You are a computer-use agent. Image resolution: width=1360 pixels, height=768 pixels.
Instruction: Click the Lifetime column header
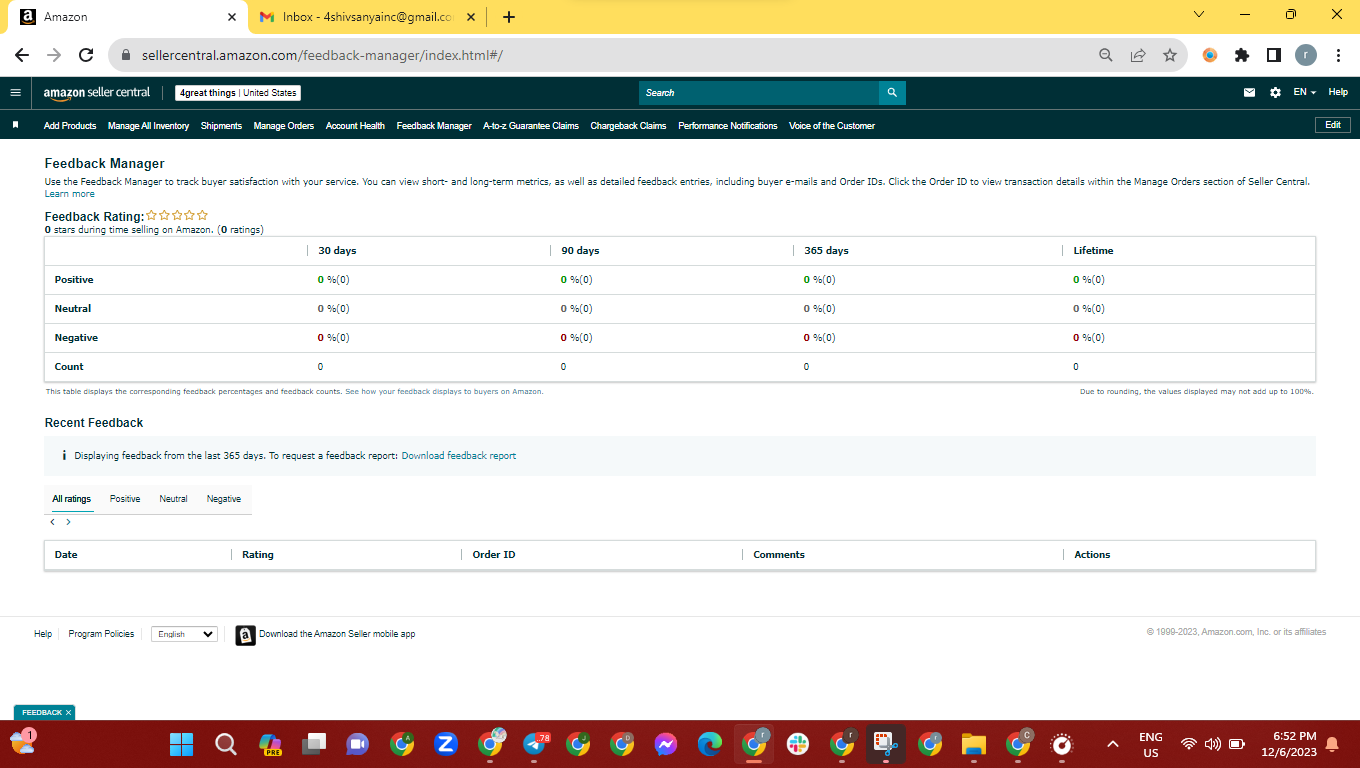(1093, 251)
